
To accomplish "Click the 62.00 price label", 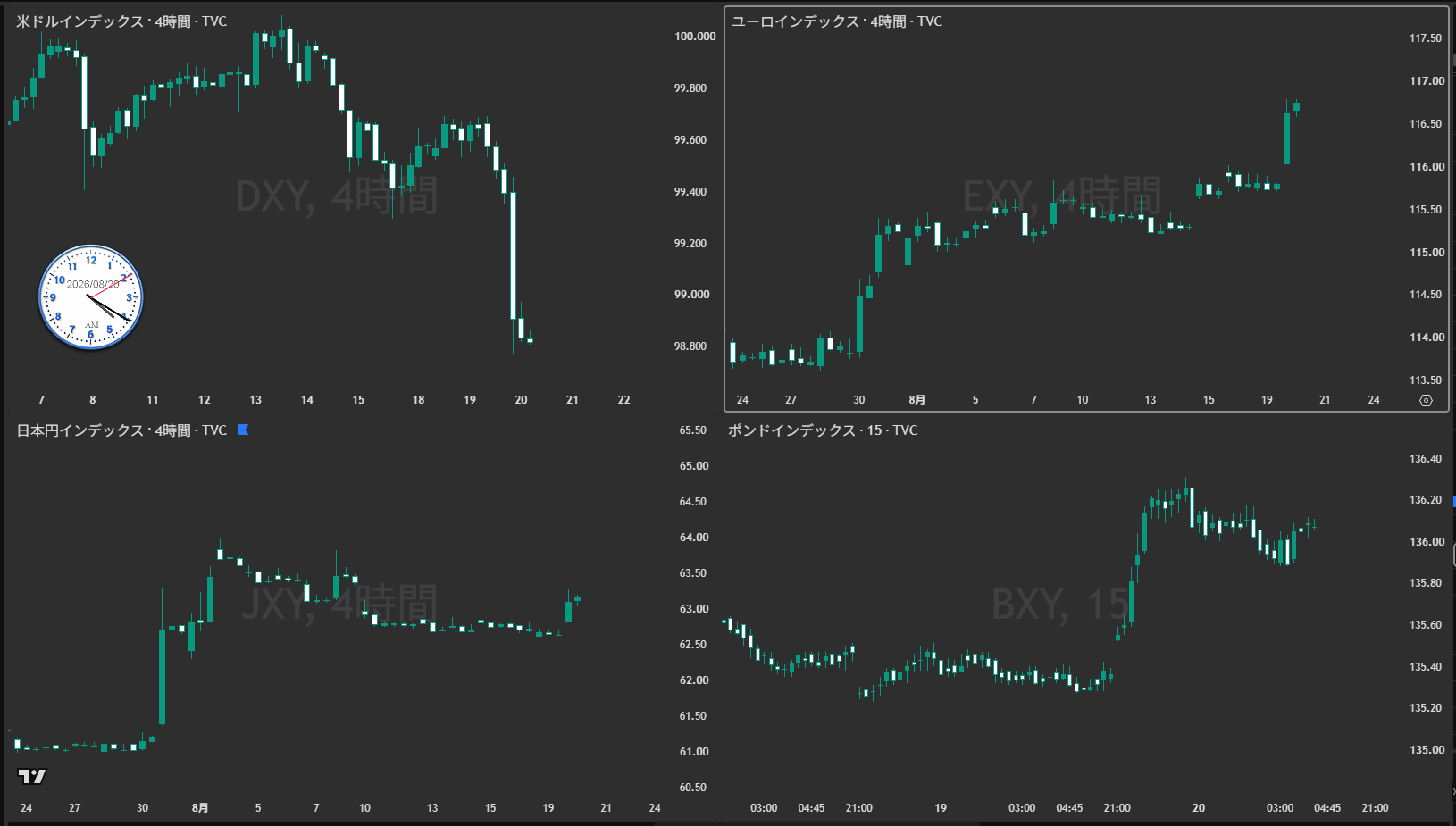I will click(x=694, y=680).
